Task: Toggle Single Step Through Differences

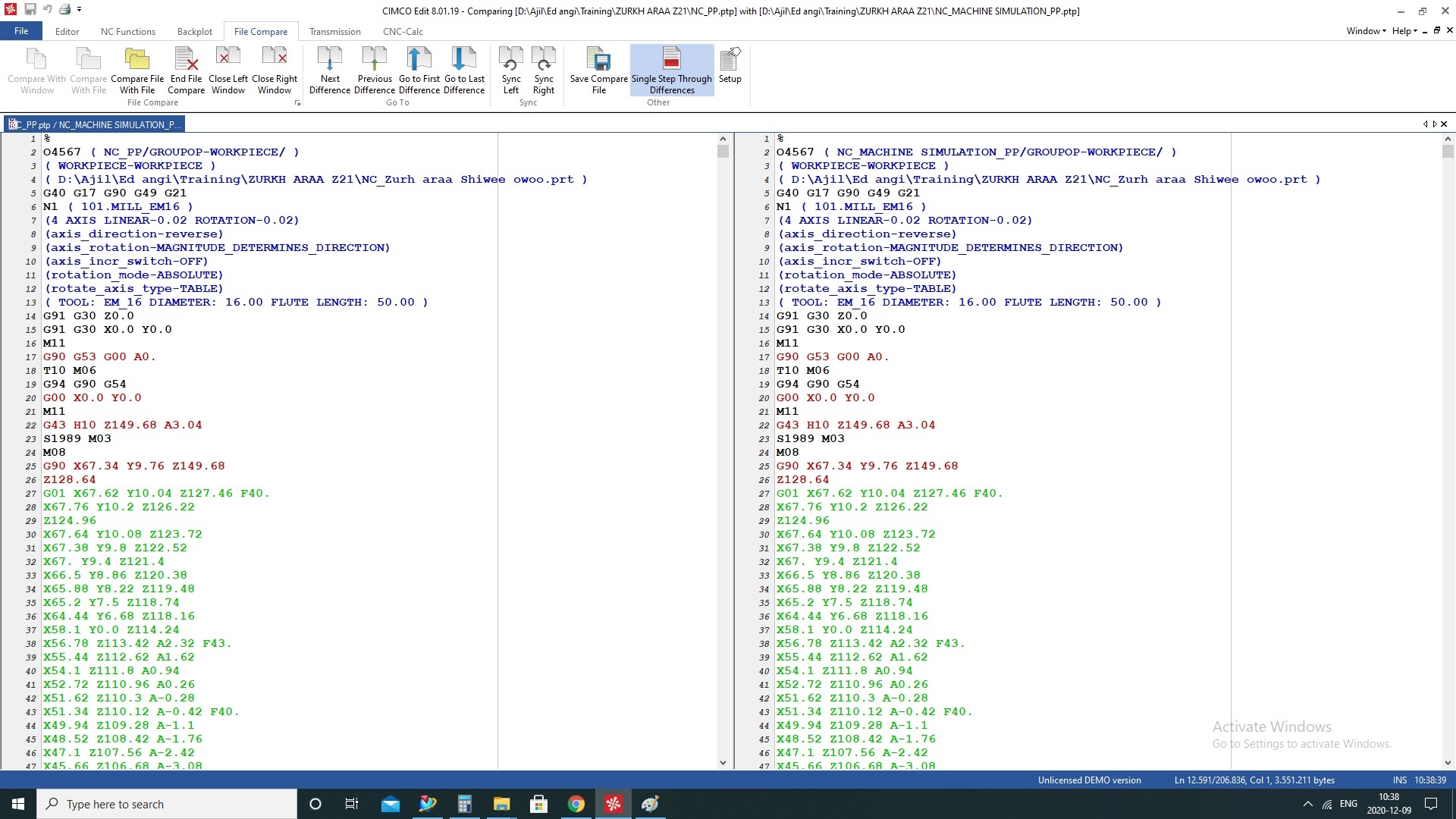Action: [x=672, y=70]
